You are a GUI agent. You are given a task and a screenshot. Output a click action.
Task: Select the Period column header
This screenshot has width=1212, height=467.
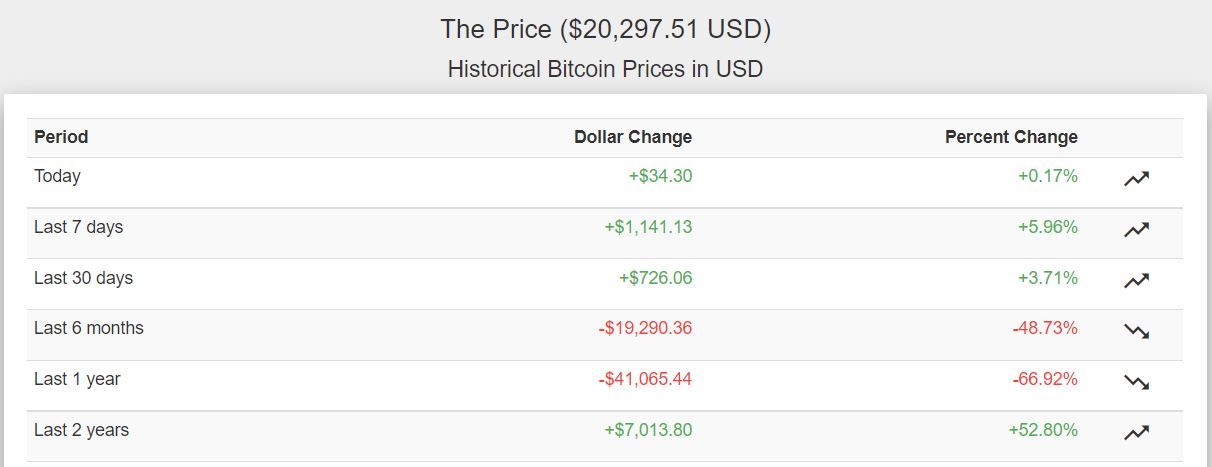click(61, 137)
